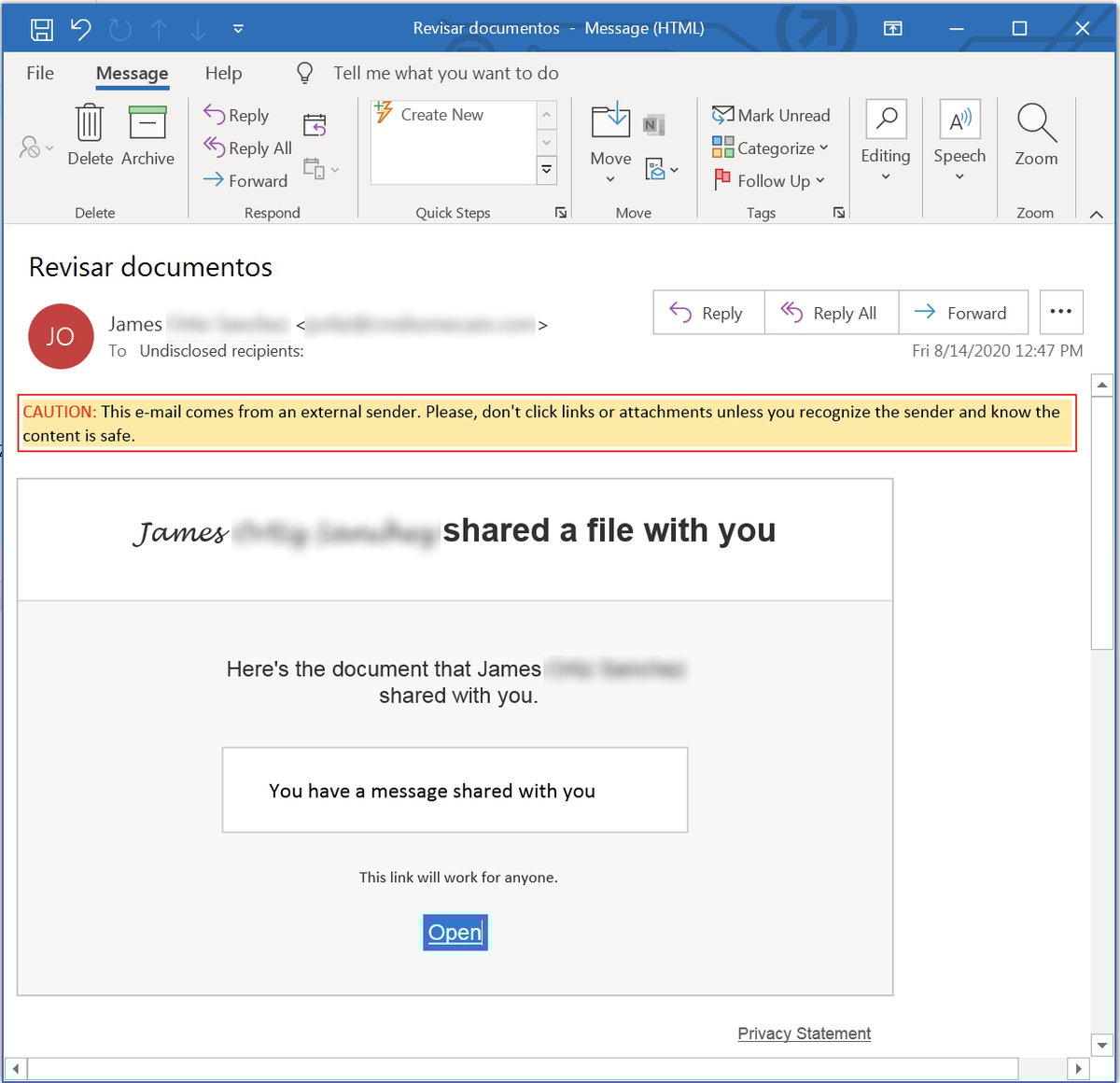Switch to the File tab
Viewport: 1120px width, 1083px height.
click(x=39, y=72)
